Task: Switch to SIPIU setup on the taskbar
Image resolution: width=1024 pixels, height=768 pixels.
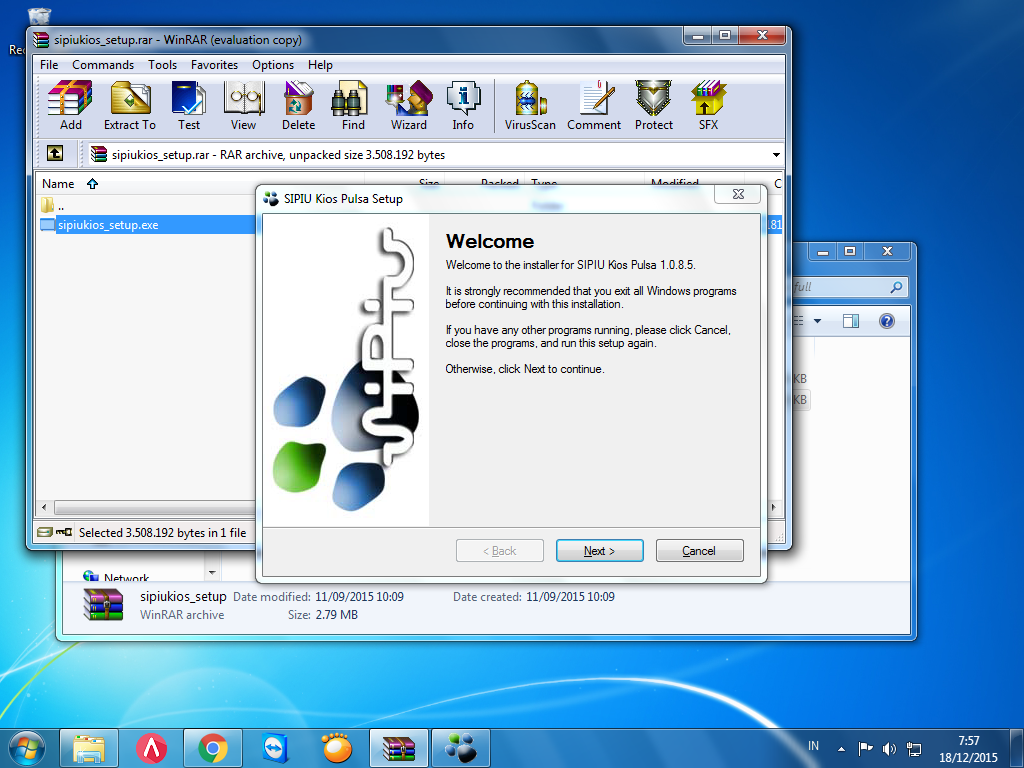Action: pyautogui.click(x=461, y=748)
